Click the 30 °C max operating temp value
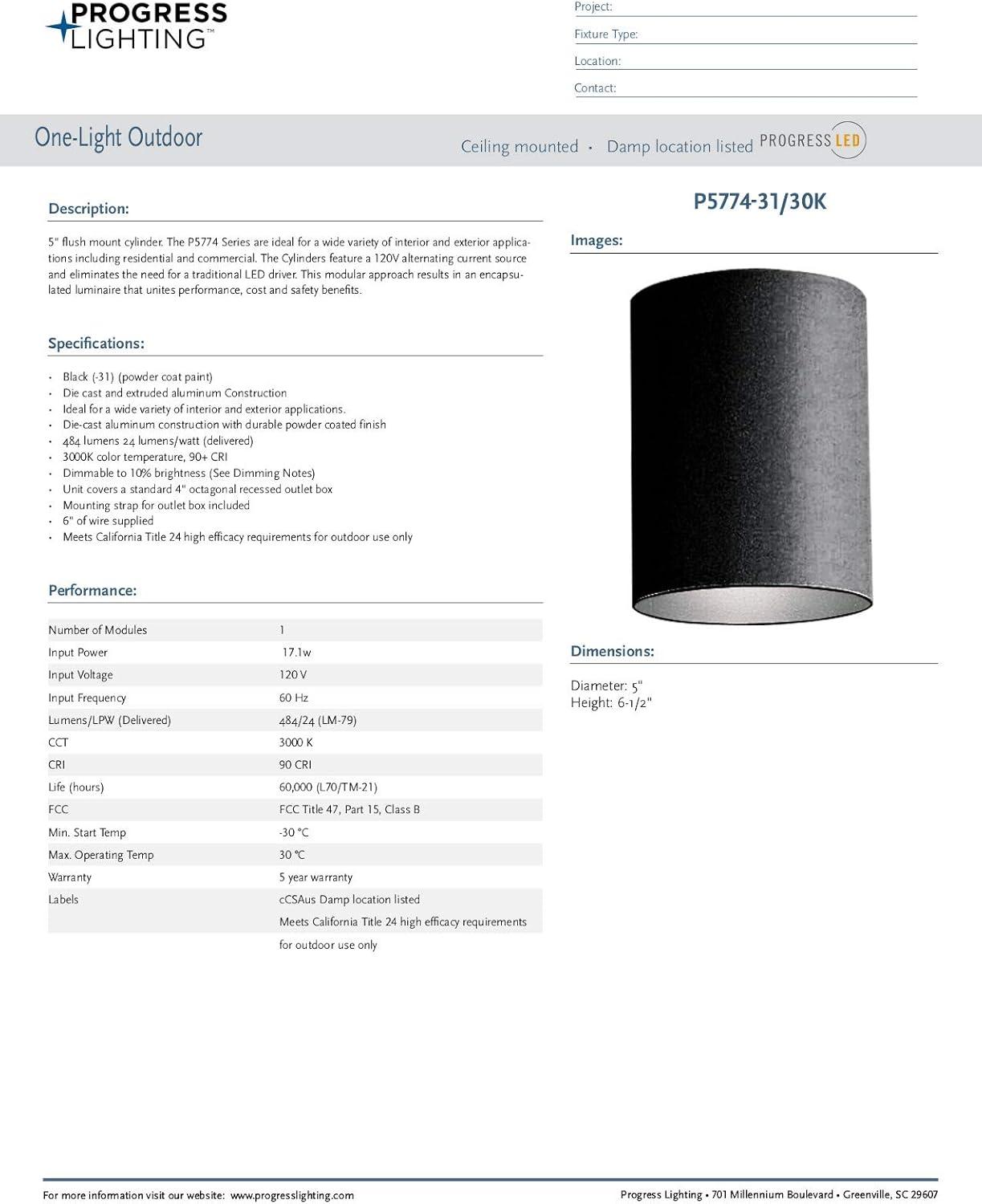This screenshot has width=982, height=1204. [292, 855]
